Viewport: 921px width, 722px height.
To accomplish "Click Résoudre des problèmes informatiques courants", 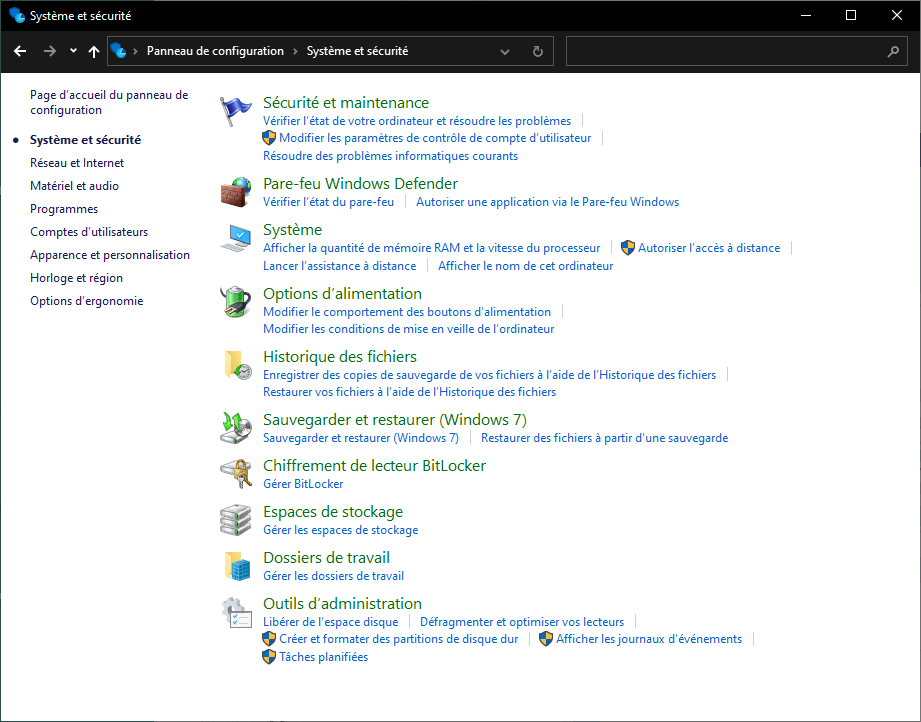I will 391,156.
